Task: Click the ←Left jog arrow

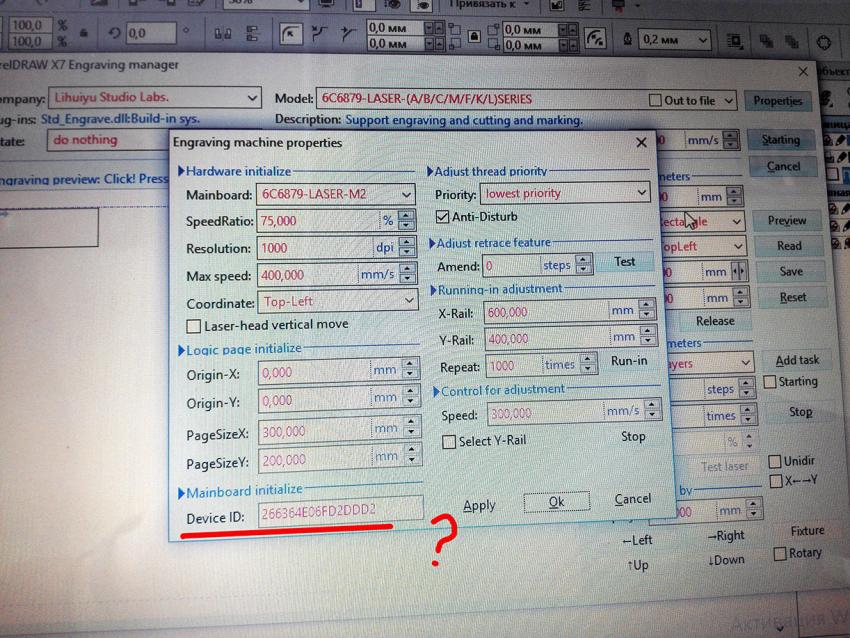Action: point(637,540)
